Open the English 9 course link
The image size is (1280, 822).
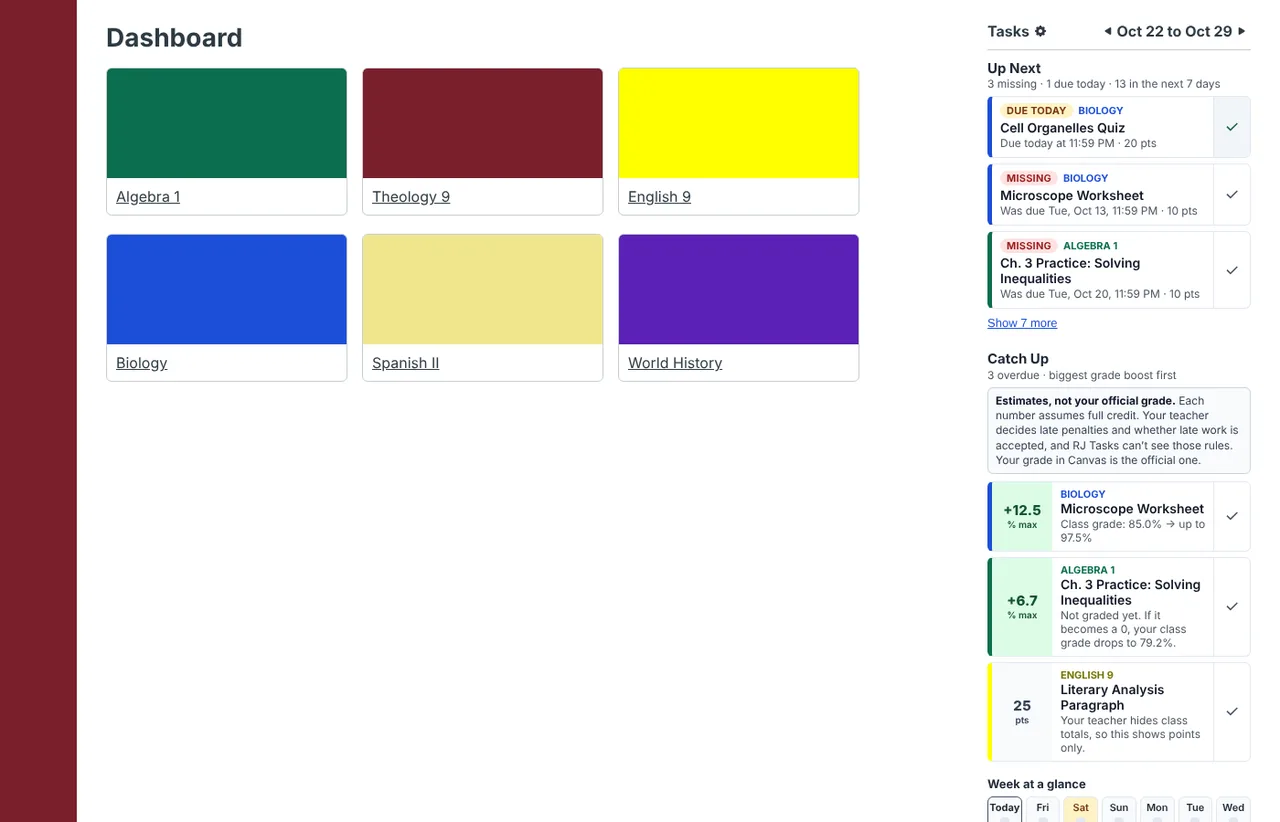(x=659, y=197)
